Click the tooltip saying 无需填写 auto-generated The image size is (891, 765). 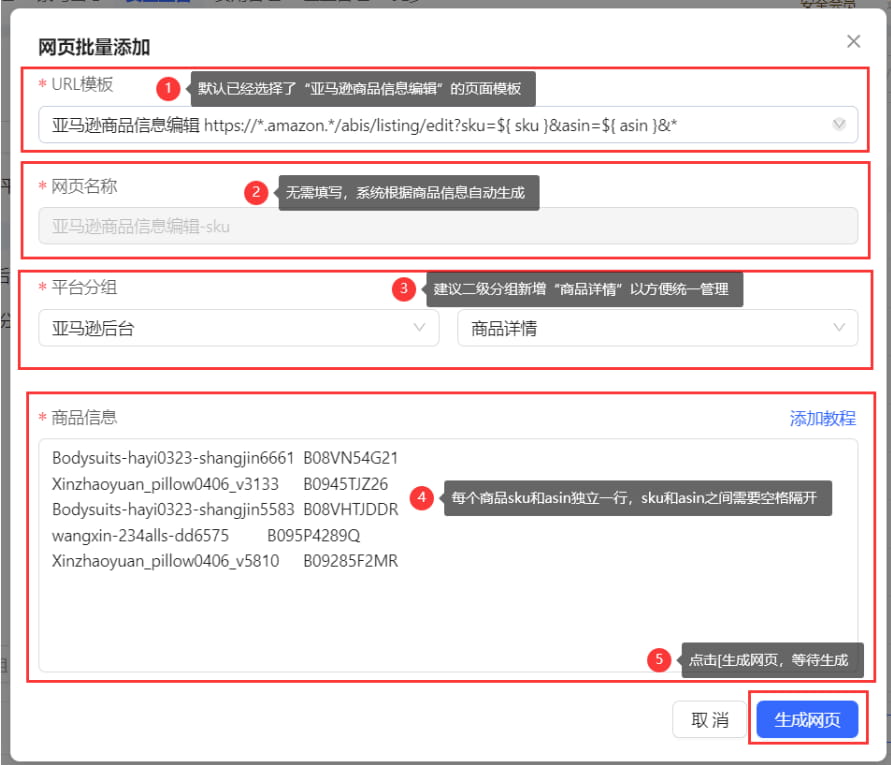click(409, 193)
